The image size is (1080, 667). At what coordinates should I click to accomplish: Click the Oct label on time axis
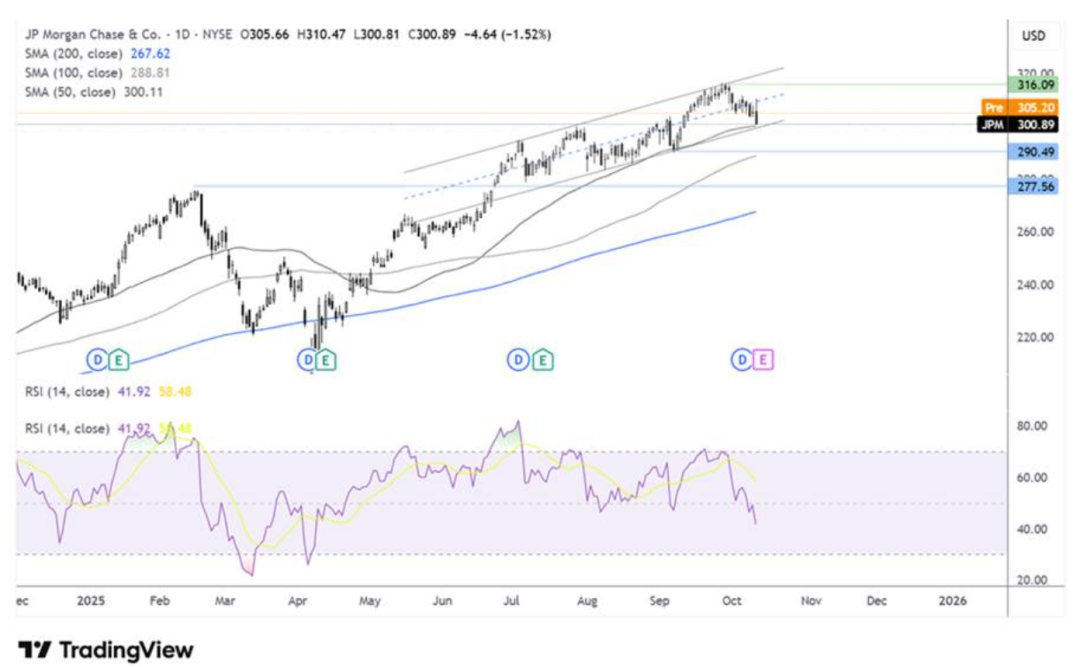pos(732,601)
